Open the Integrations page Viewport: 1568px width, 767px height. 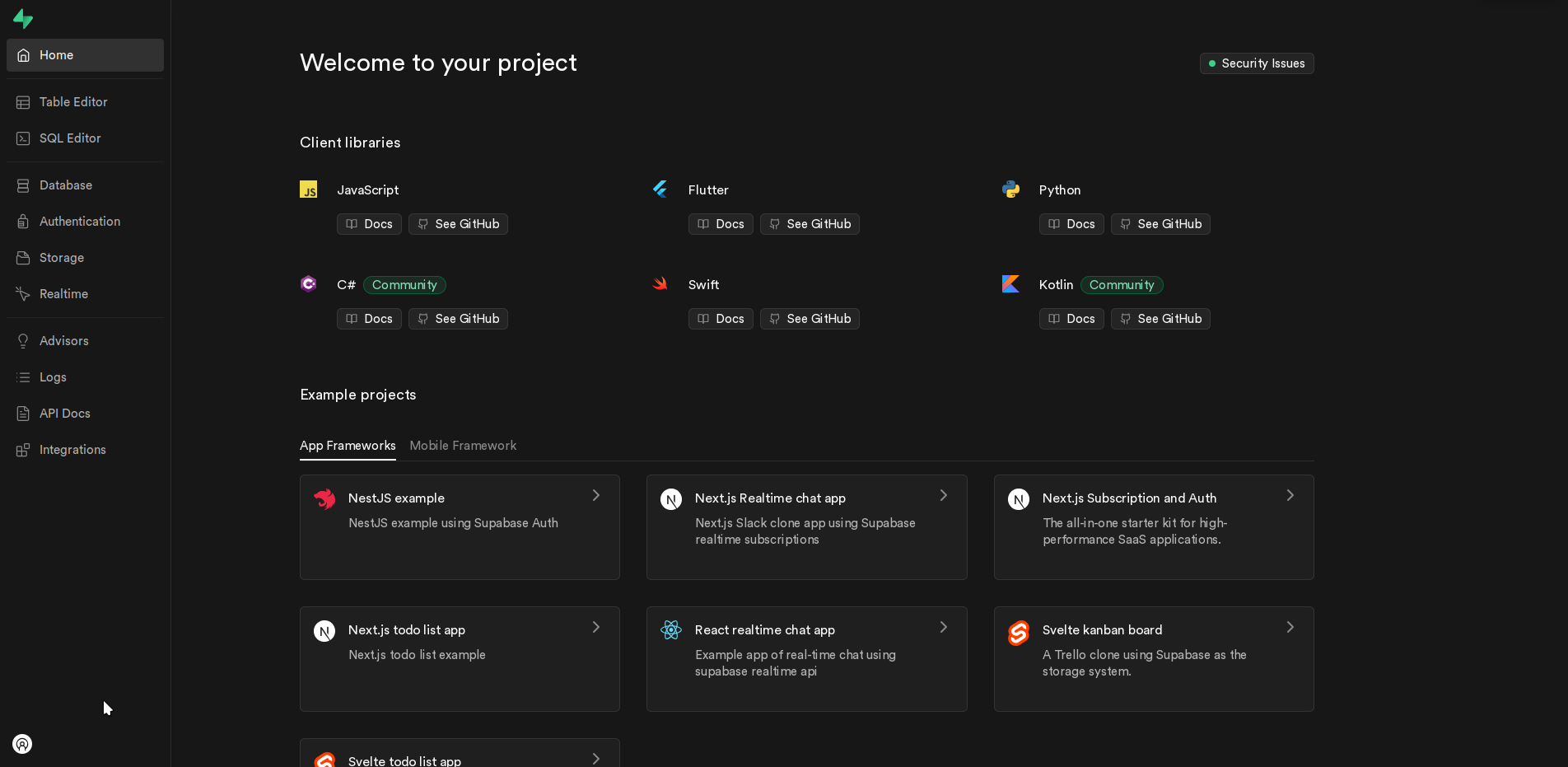click(x=72, y=449)
